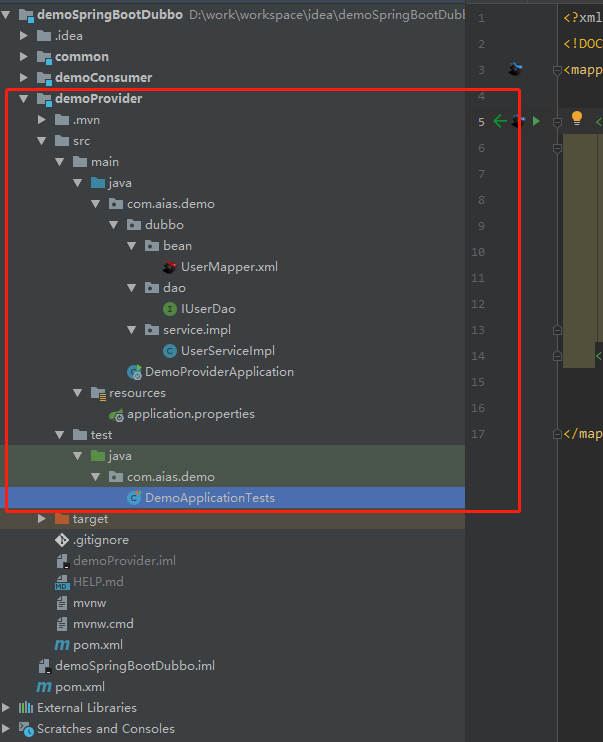Click the Maven icon of root pom.xml

[x=44, y=687]
